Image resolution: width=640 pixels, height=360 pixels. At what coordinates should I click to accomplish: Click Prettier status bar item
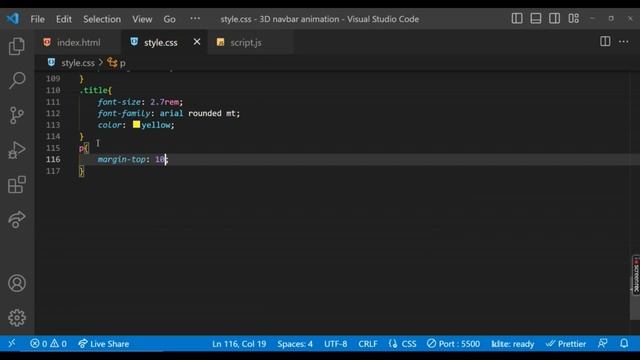(x=566, y=344)
